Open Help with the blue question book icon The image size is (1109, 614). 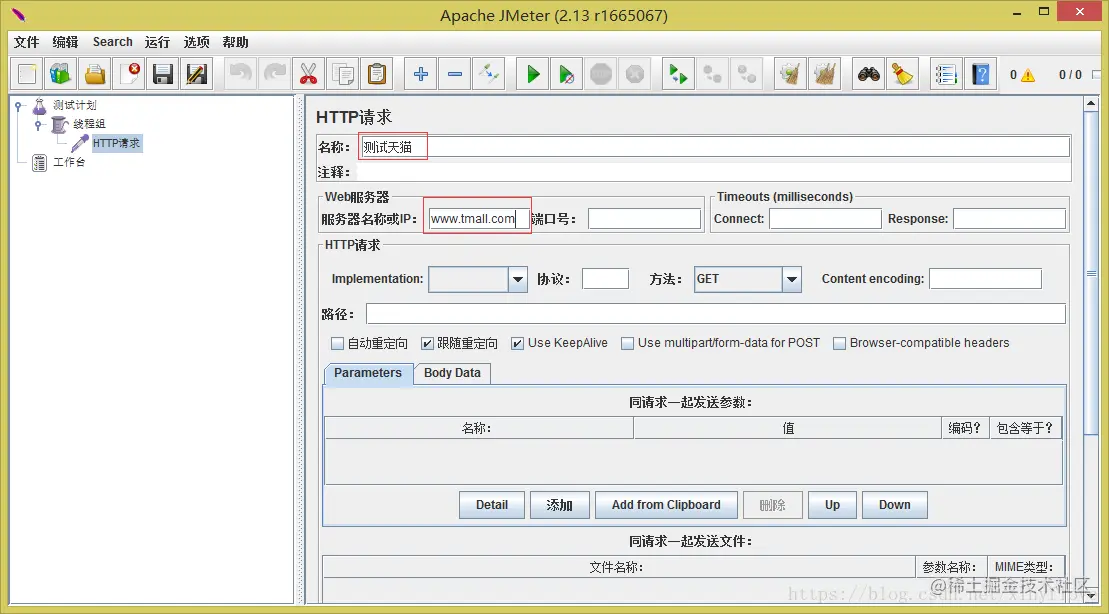pos(980,74)
